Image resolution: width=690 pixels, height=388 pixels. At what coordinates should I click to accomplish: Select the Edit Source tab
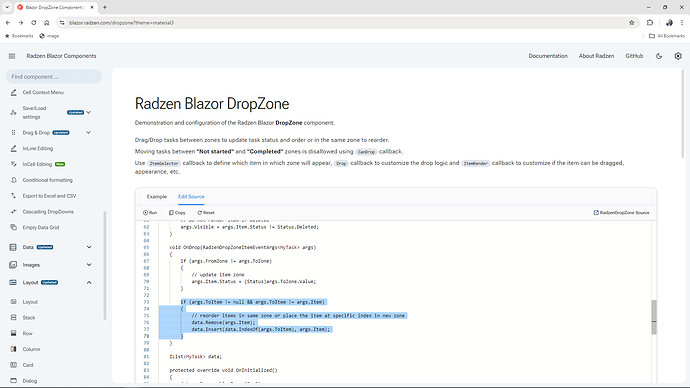(191, 197)
